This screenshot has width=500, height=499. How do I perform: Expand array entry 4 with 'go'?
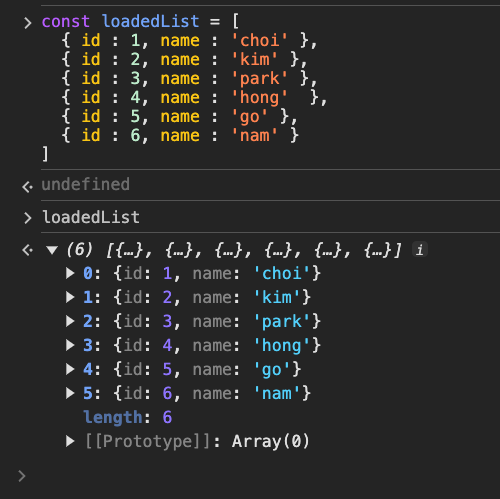pyautogui.click(x=70, y=369)
